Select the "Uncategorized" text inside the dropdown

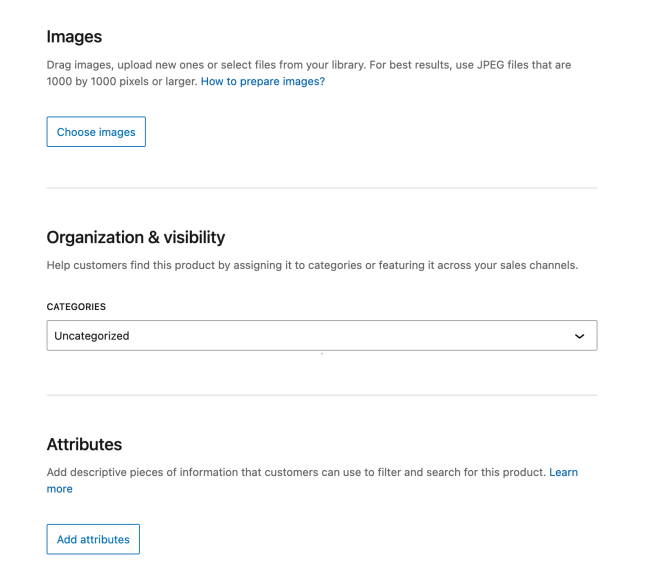pos(92,336)
